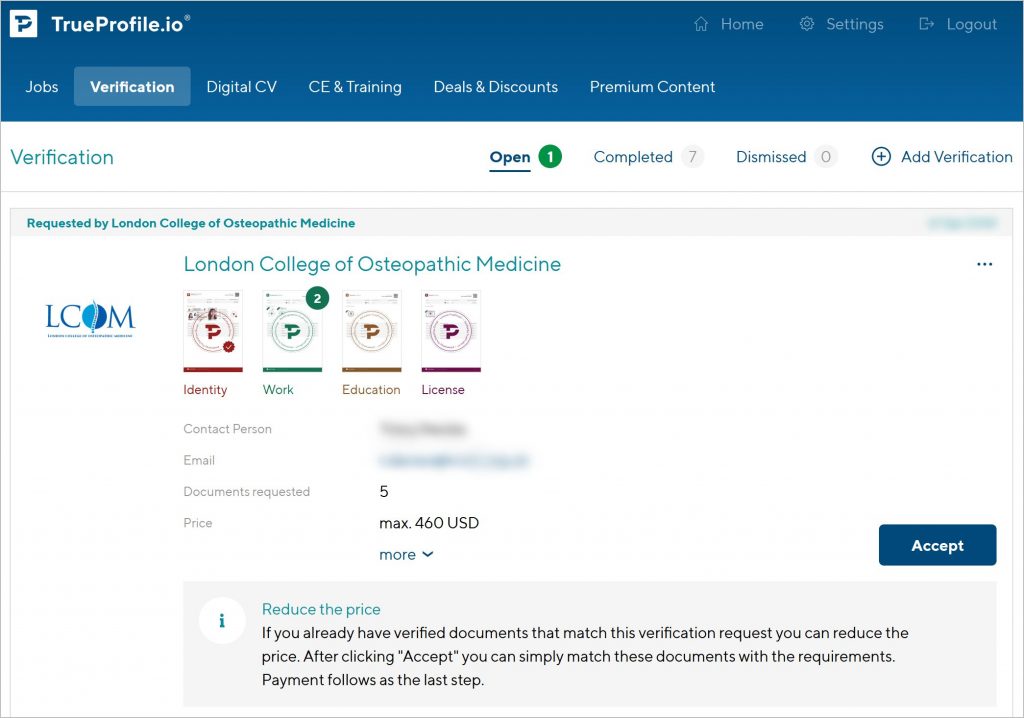Click the Documents requested label

click(247, 491)
